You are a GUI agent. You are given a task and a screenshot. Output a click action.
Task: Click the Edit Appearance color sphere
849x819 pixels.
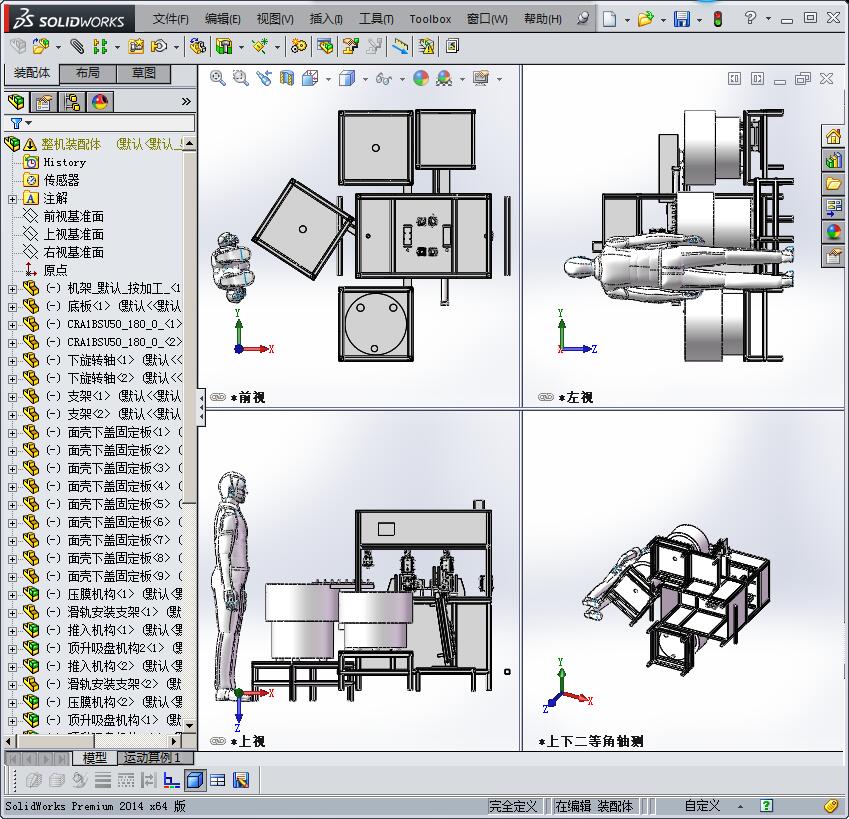click(421, 78)
